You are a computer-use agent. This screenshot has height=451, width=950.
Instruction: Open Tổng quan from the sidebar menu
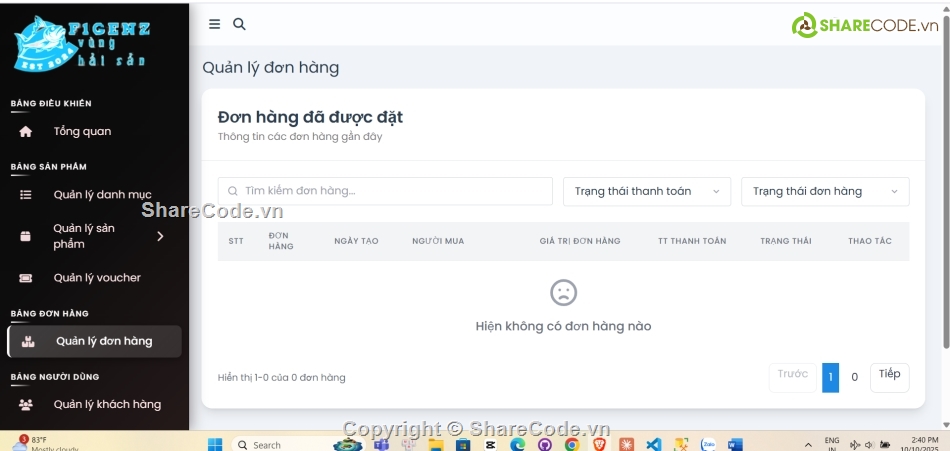pyautogui.click(x=82, y=132)
